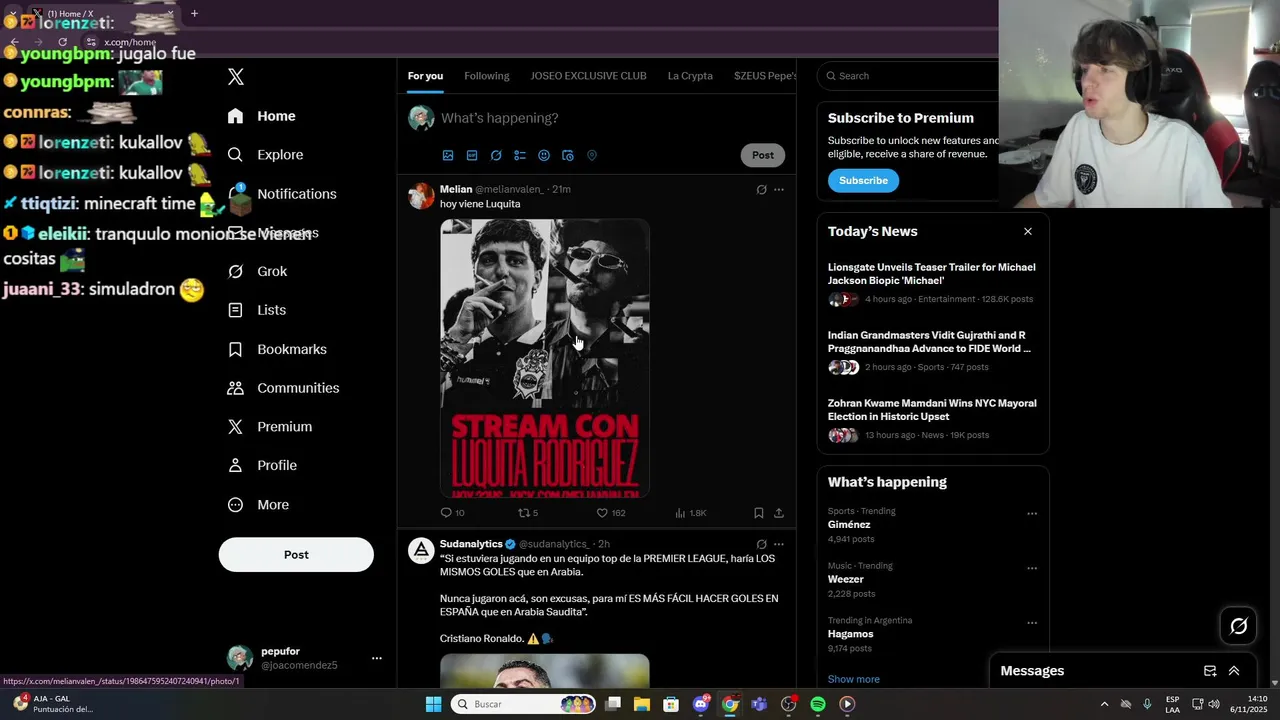This screenshot has width=1280, height=720.
Task: Add a GIF to new post
Action: click(x=472, y=156)
